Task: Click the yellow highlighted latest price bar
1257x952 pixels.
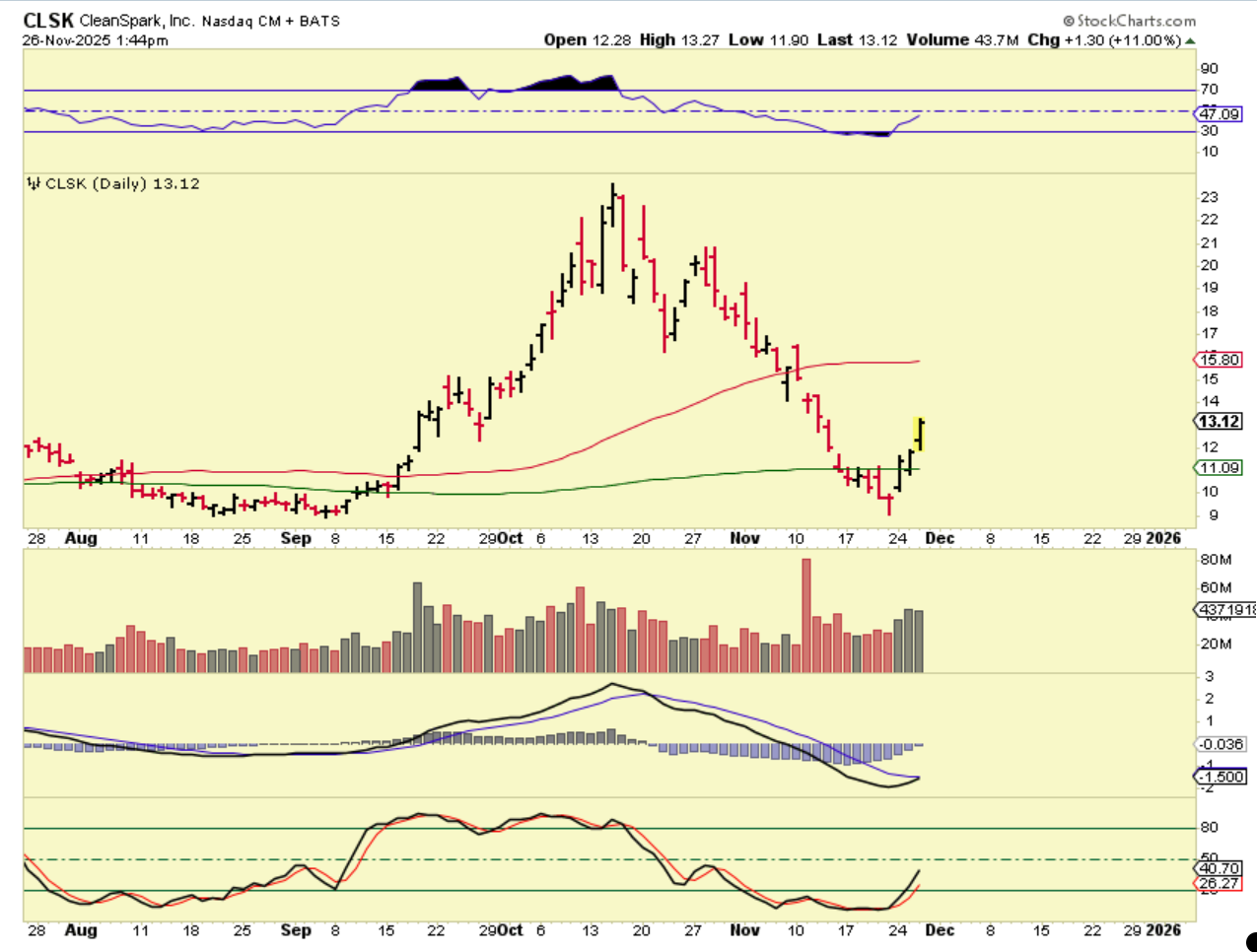Action: [x=920, y=434]
